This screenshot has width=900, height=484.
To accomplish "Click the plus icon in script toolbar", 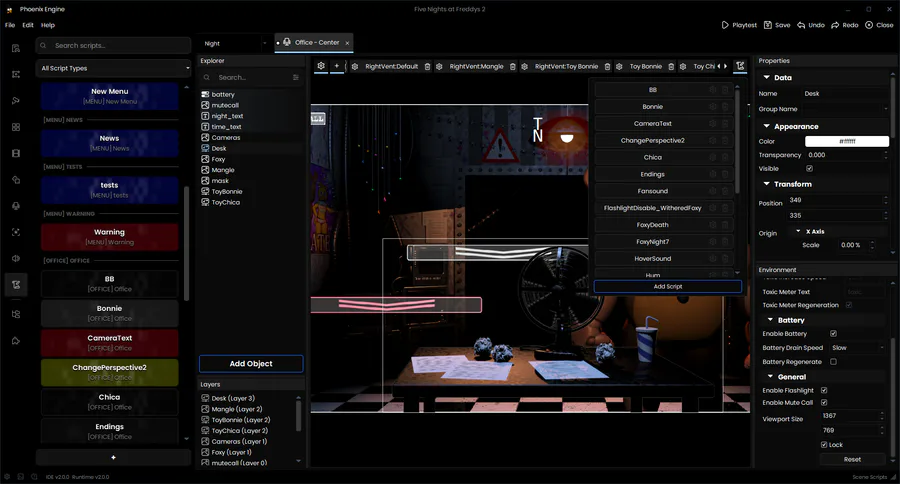I will point(337,66).
